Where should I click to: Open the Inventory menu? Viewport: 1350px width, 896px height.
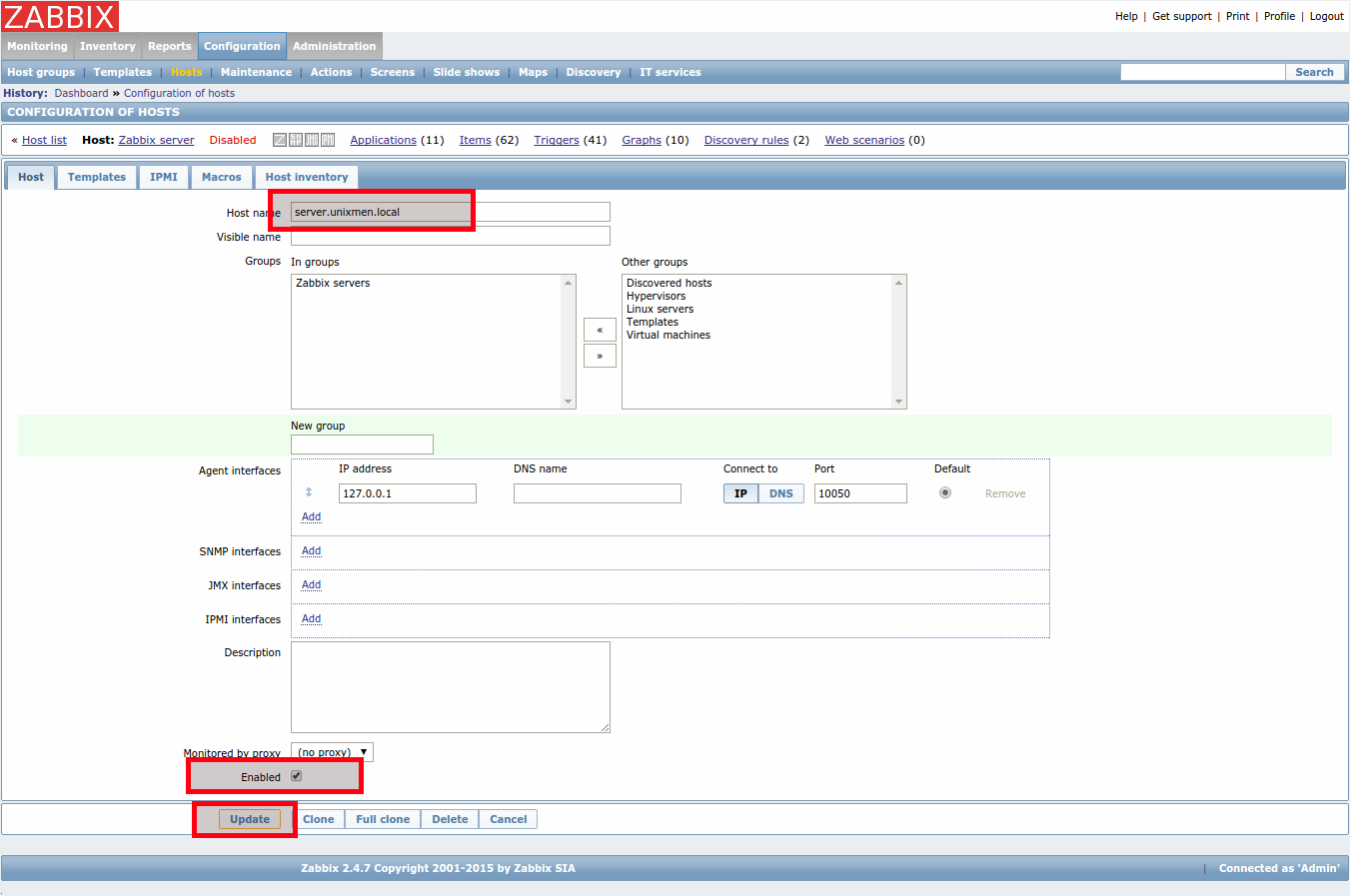coord(107,46)
